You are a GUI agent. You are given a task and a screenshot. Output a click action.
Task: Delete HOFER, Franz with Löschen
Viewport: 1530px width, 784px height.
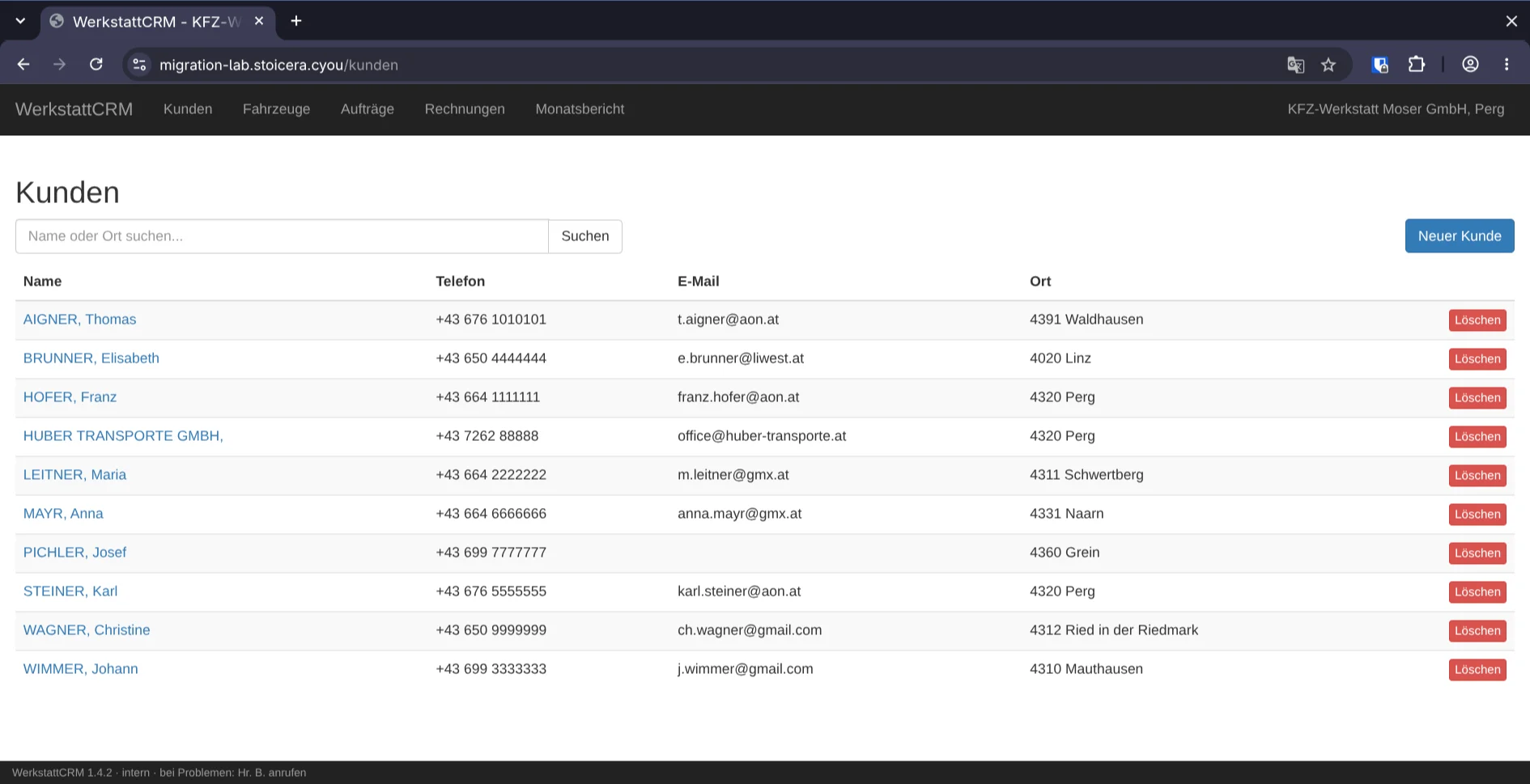point(1477,398)
